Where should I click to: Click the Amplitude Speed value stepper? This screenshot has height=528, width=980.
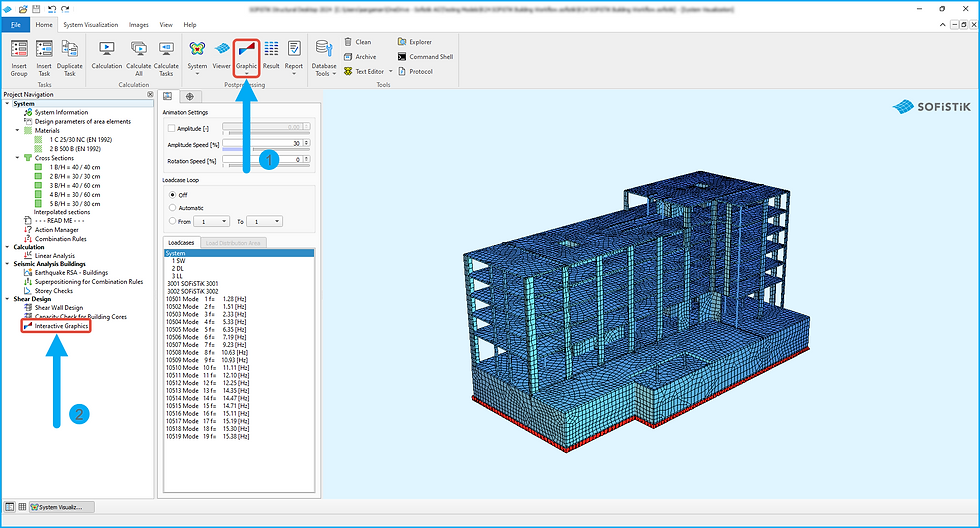coord(306,143)
